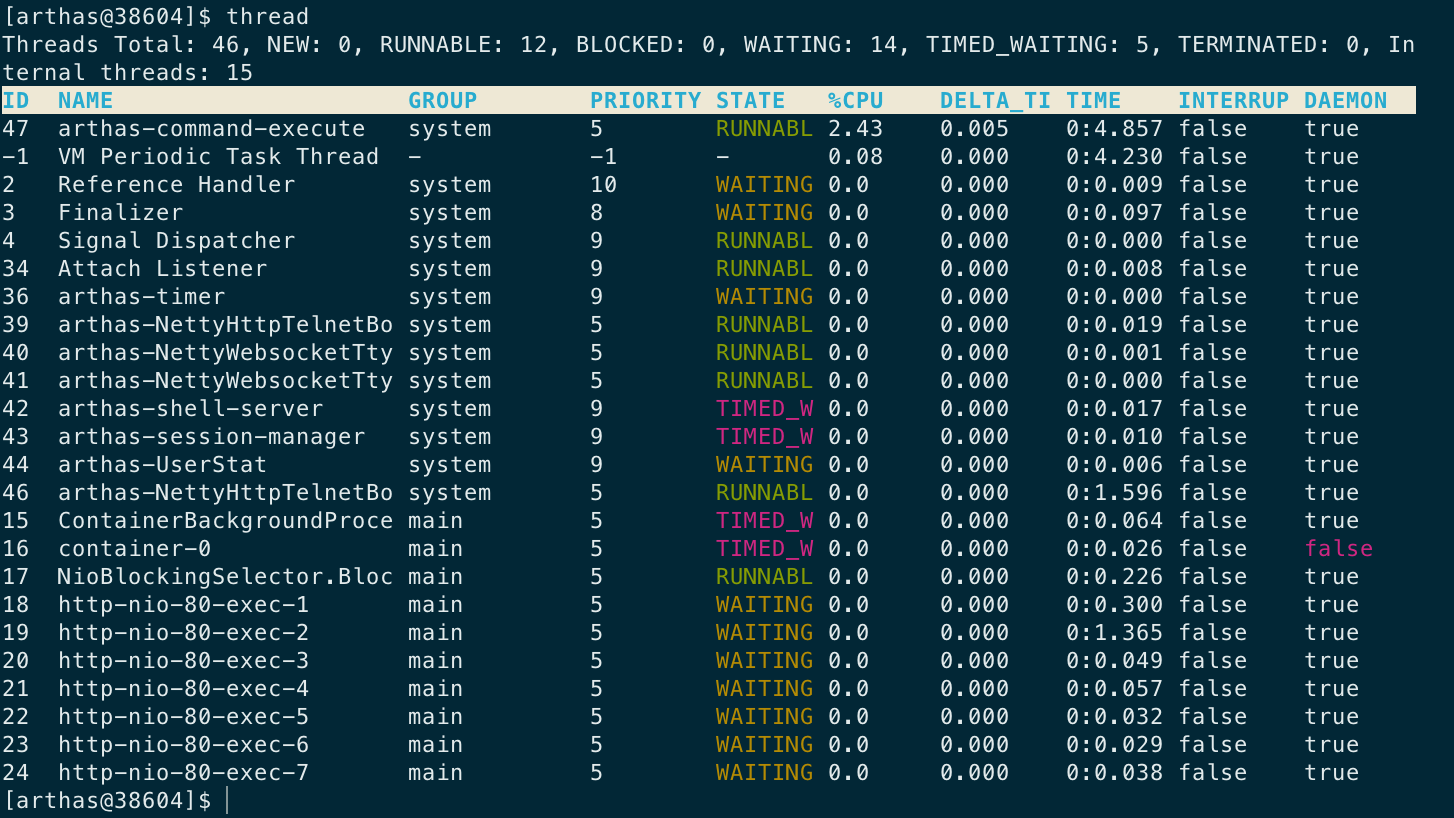Select the http-nio-80-exec-7 thread name
Screen dimensions: 1454x818
(x=184, y=773)
